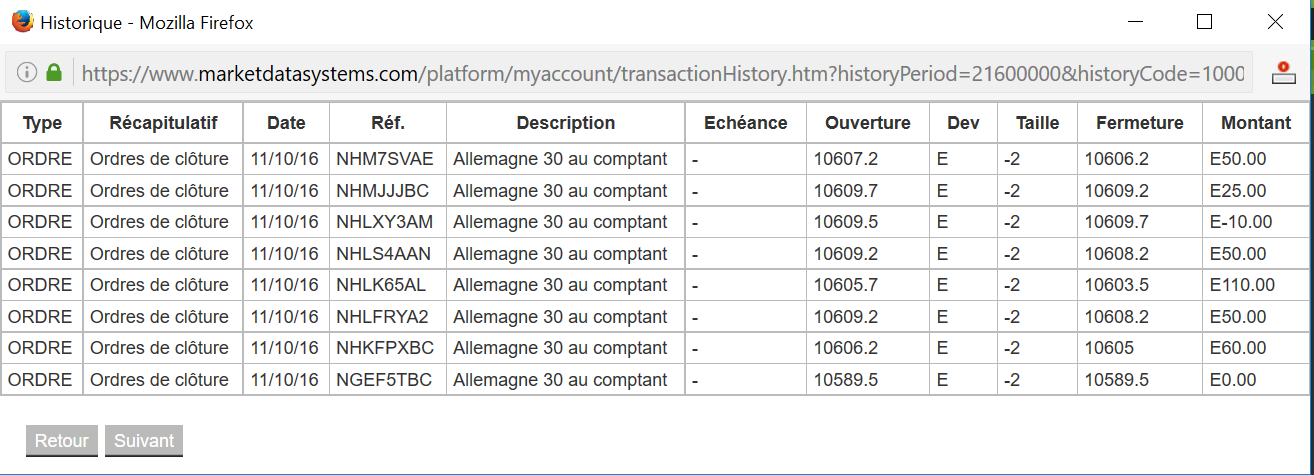Click the red icon right of the address bar
1314x475 pixels.
(x=1283, y=73)
